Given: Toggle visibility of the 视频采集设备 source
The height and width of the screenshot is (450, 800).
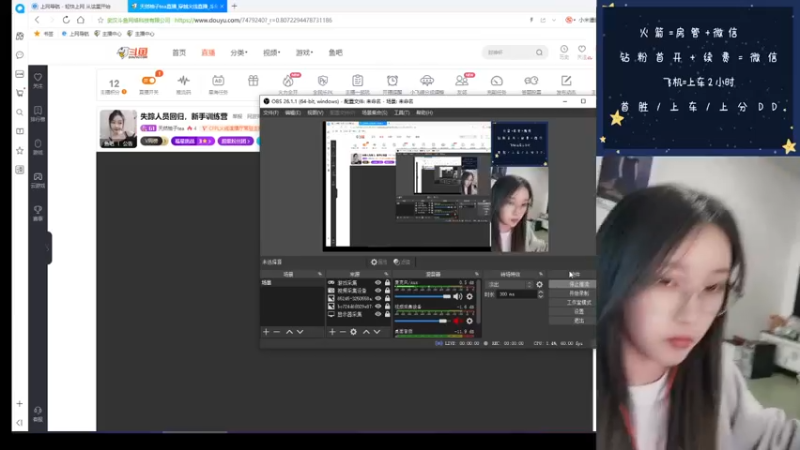Looking at the screenshot, I should (x=378, y=290).
